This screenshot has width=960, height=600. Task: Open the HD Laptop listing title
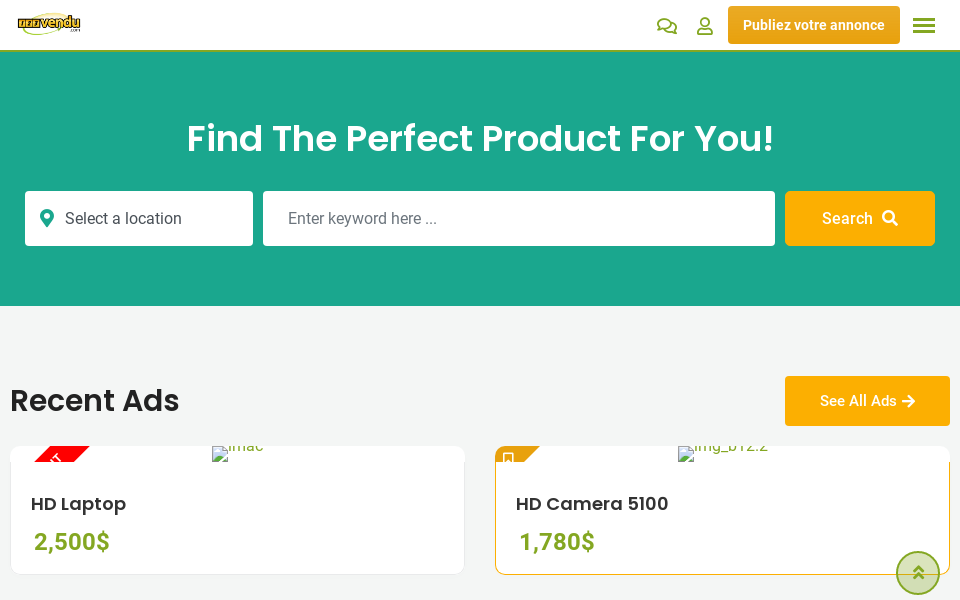78,504
